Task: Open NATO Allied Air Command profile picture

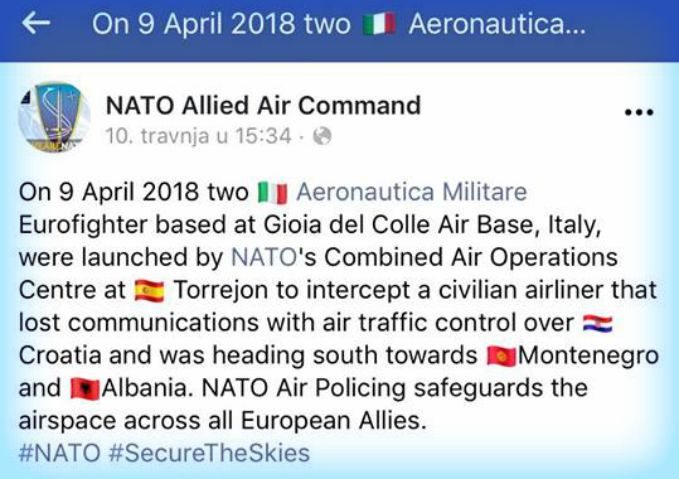Action: click(54, 117)
